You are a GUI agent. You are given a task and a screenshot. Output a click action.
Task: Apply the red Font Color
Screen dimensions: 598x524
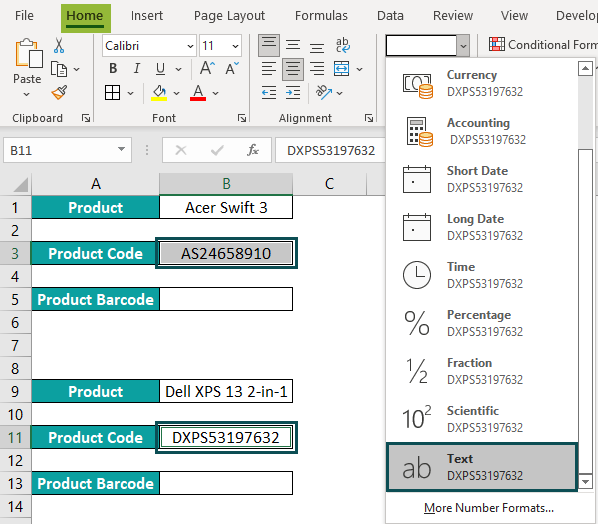(198, 93)
